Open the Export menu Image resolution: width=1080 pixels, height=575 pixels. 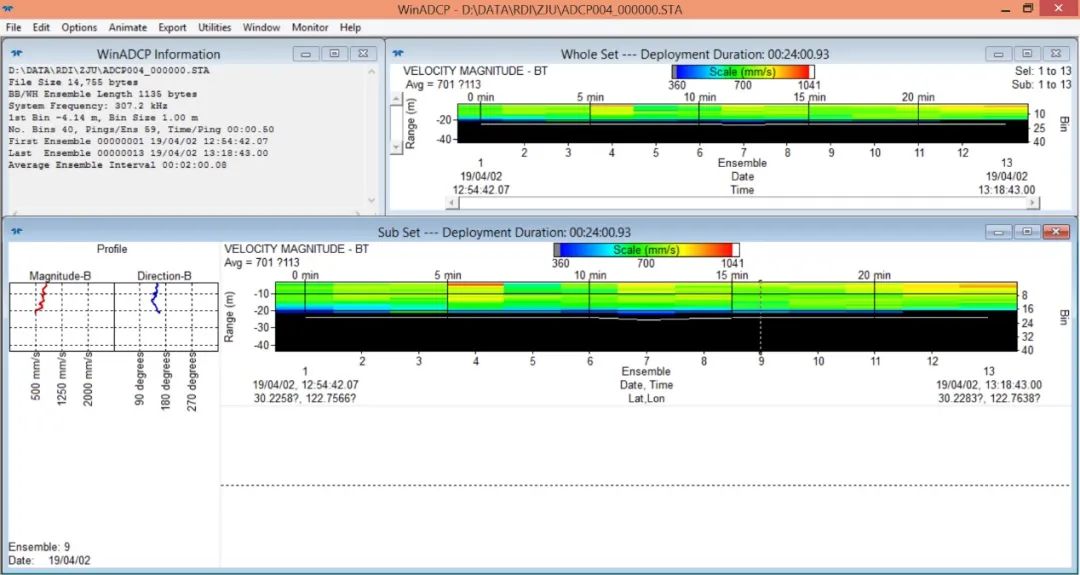click(172, 27)
